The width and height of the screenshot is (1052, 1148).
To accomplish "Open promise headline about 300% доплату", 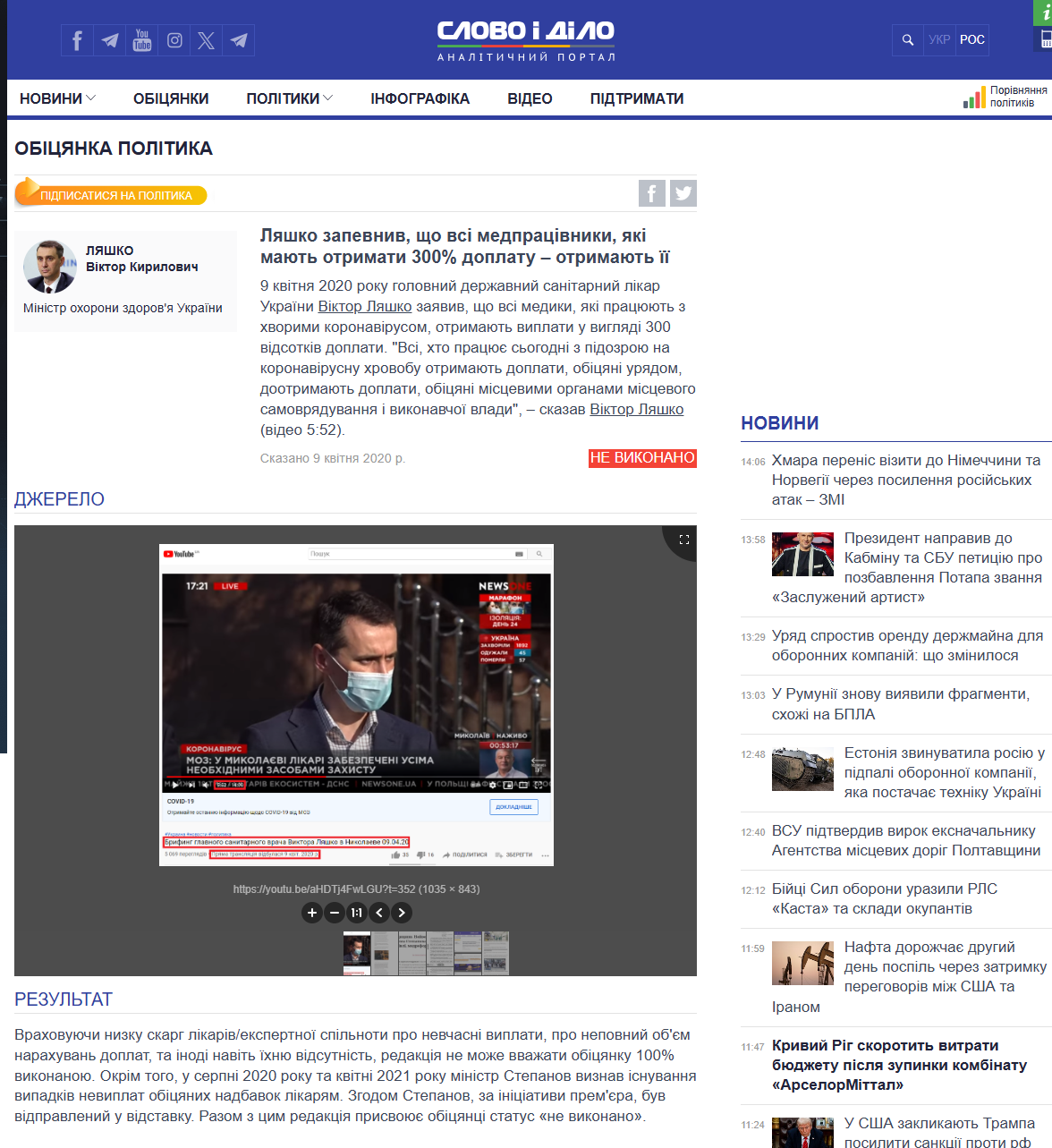I will coord(465,246).
